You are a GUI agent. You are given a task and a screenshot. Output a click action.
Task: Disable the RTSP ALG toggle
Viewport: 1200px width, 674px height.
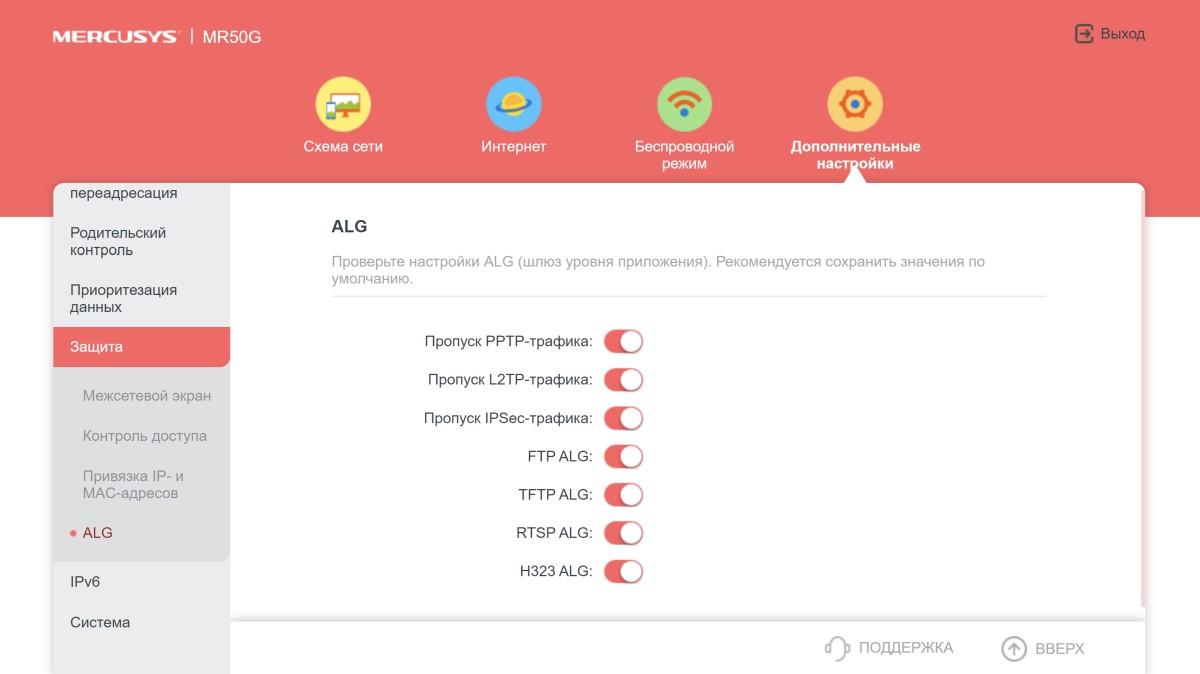pyautogui.click(x=623, y=533)
